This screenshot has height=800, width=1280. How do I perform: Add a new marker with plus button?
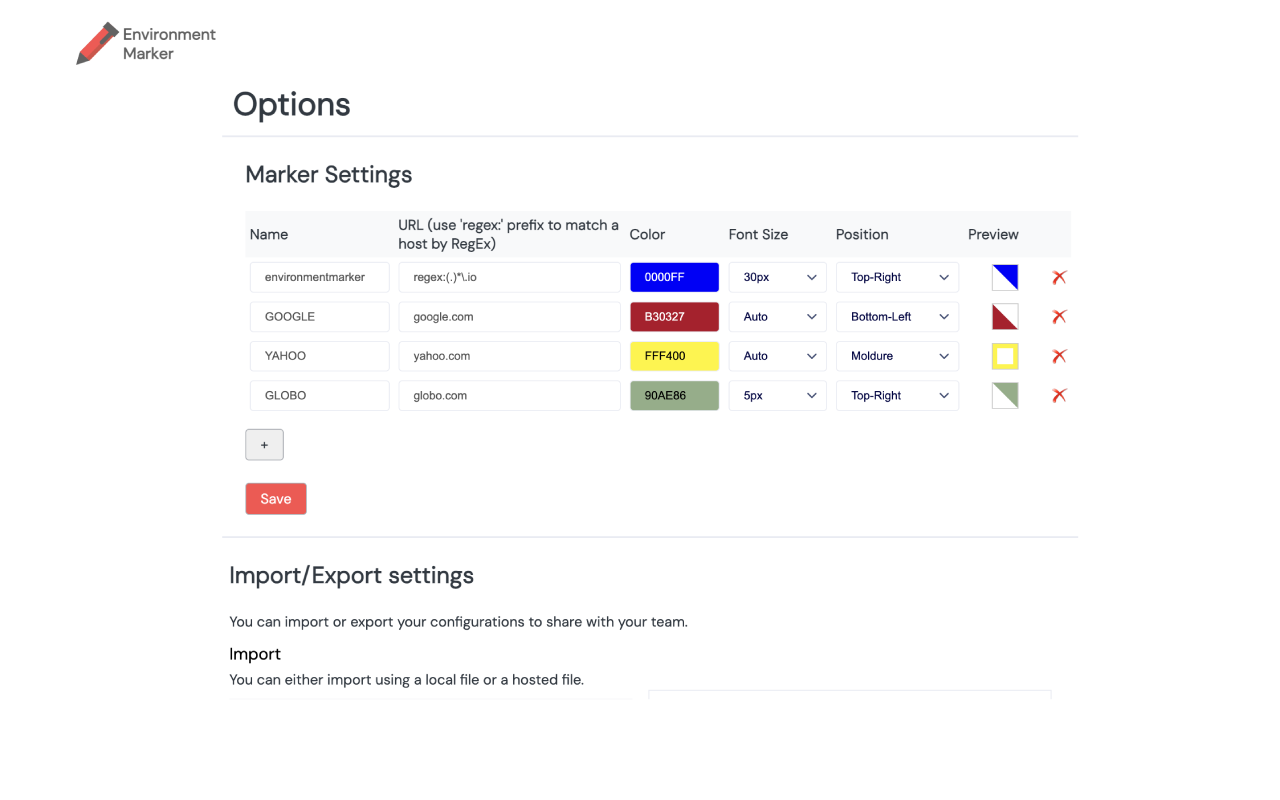(264, 445)
